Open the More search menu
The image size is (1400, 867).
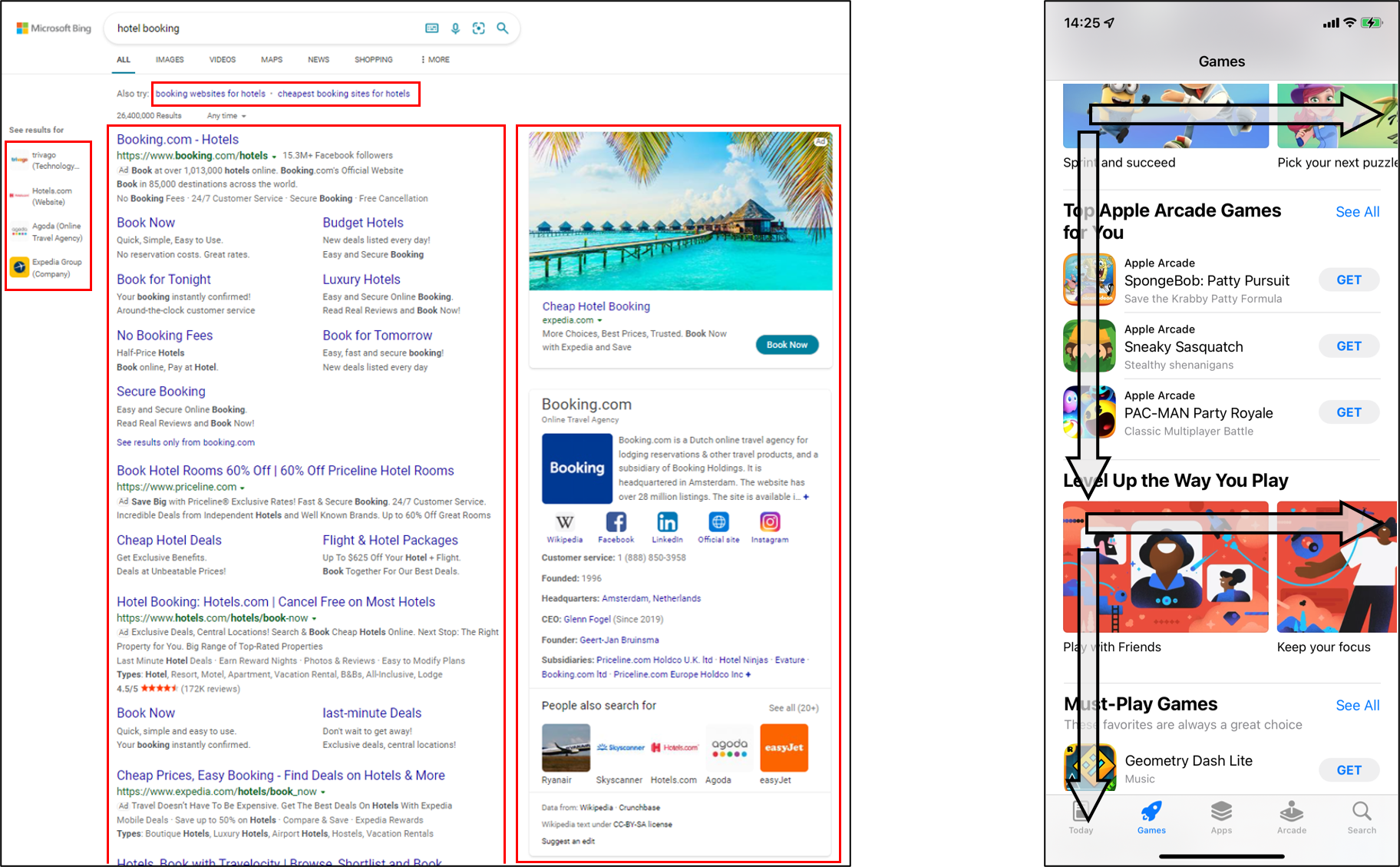(x=435, y=60)
